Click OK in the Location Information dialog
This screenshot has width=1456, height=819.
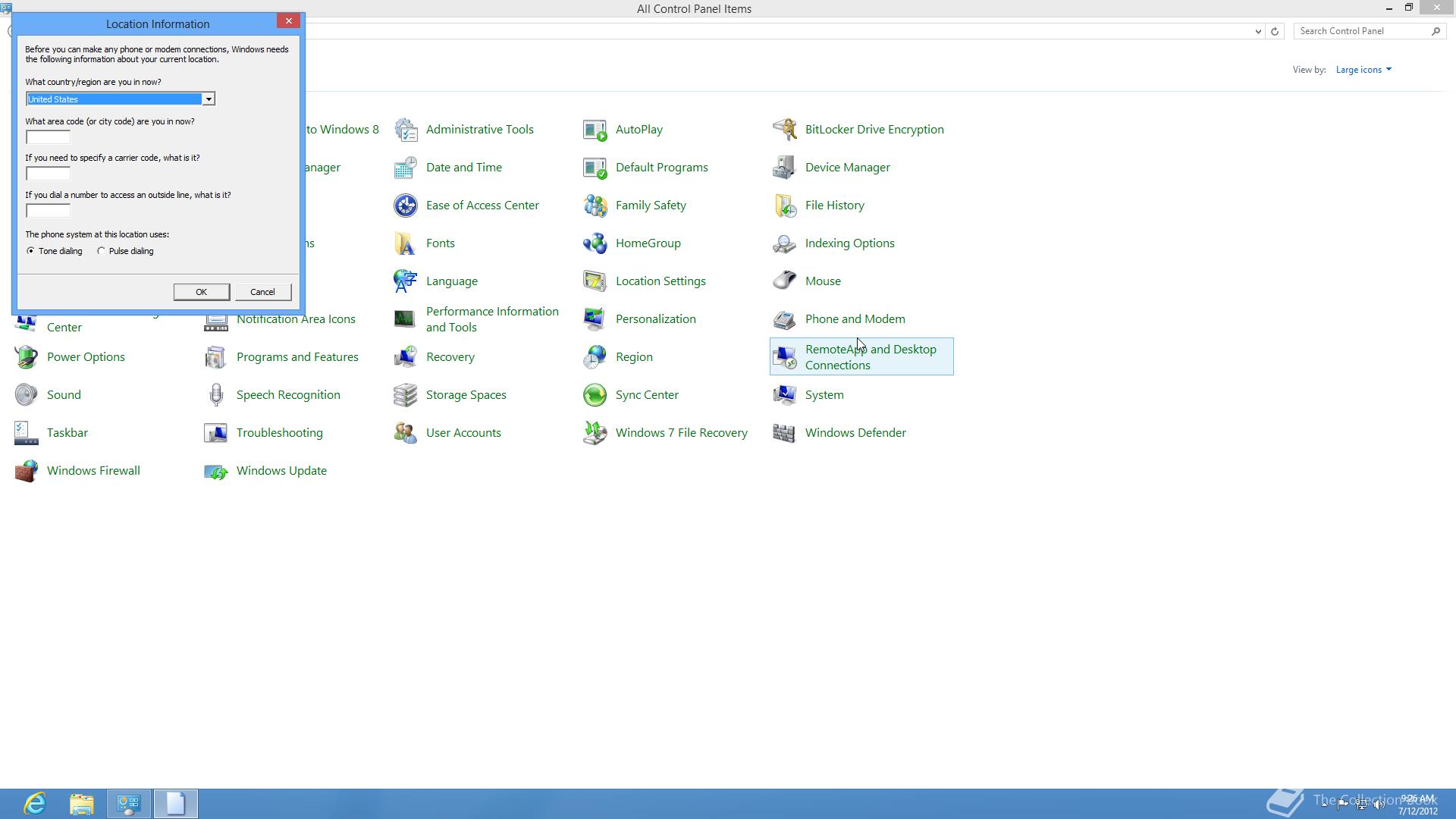[202, 292]
